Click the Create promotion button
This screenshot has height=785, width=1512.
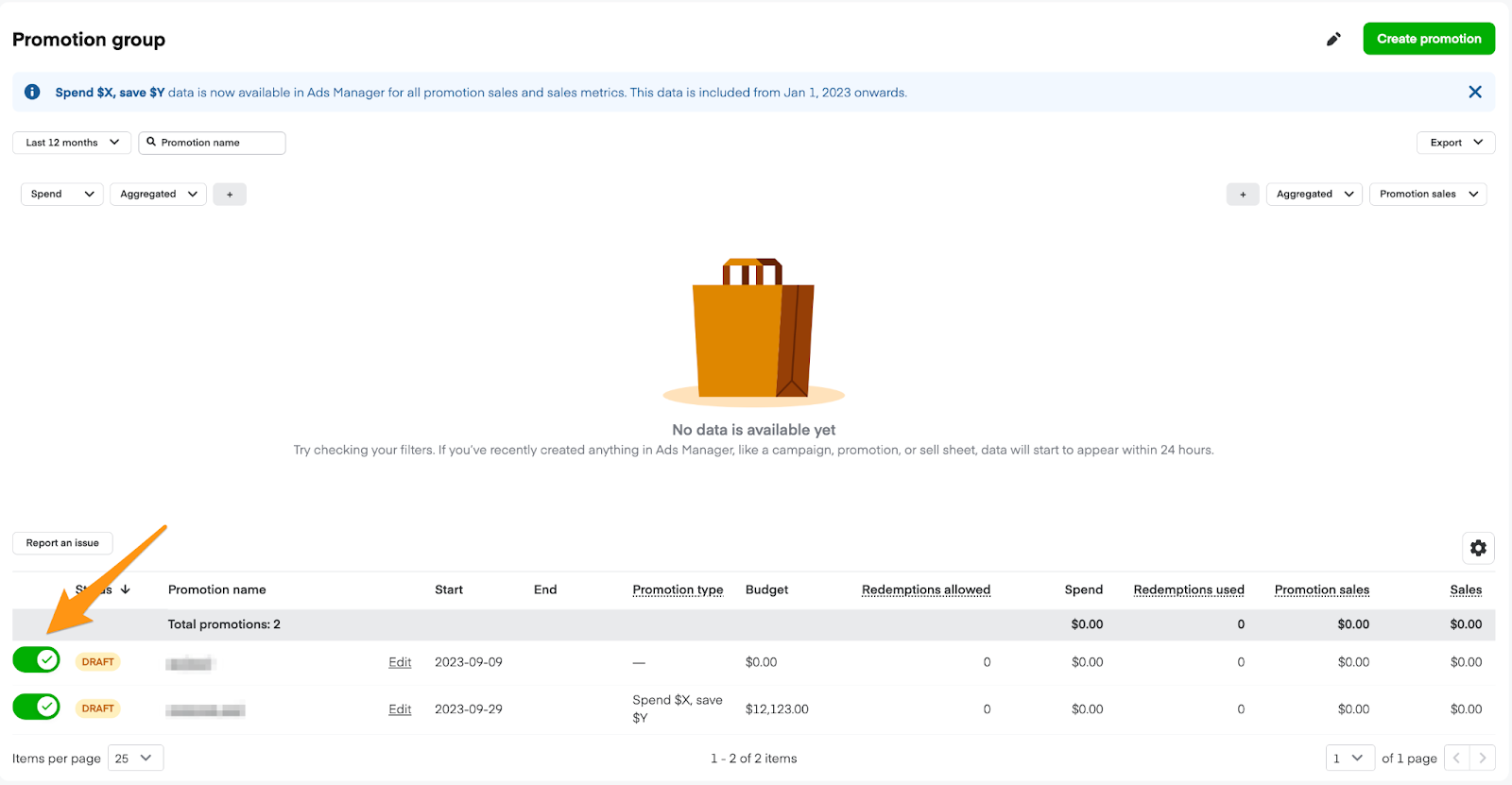click(1428, 39)
